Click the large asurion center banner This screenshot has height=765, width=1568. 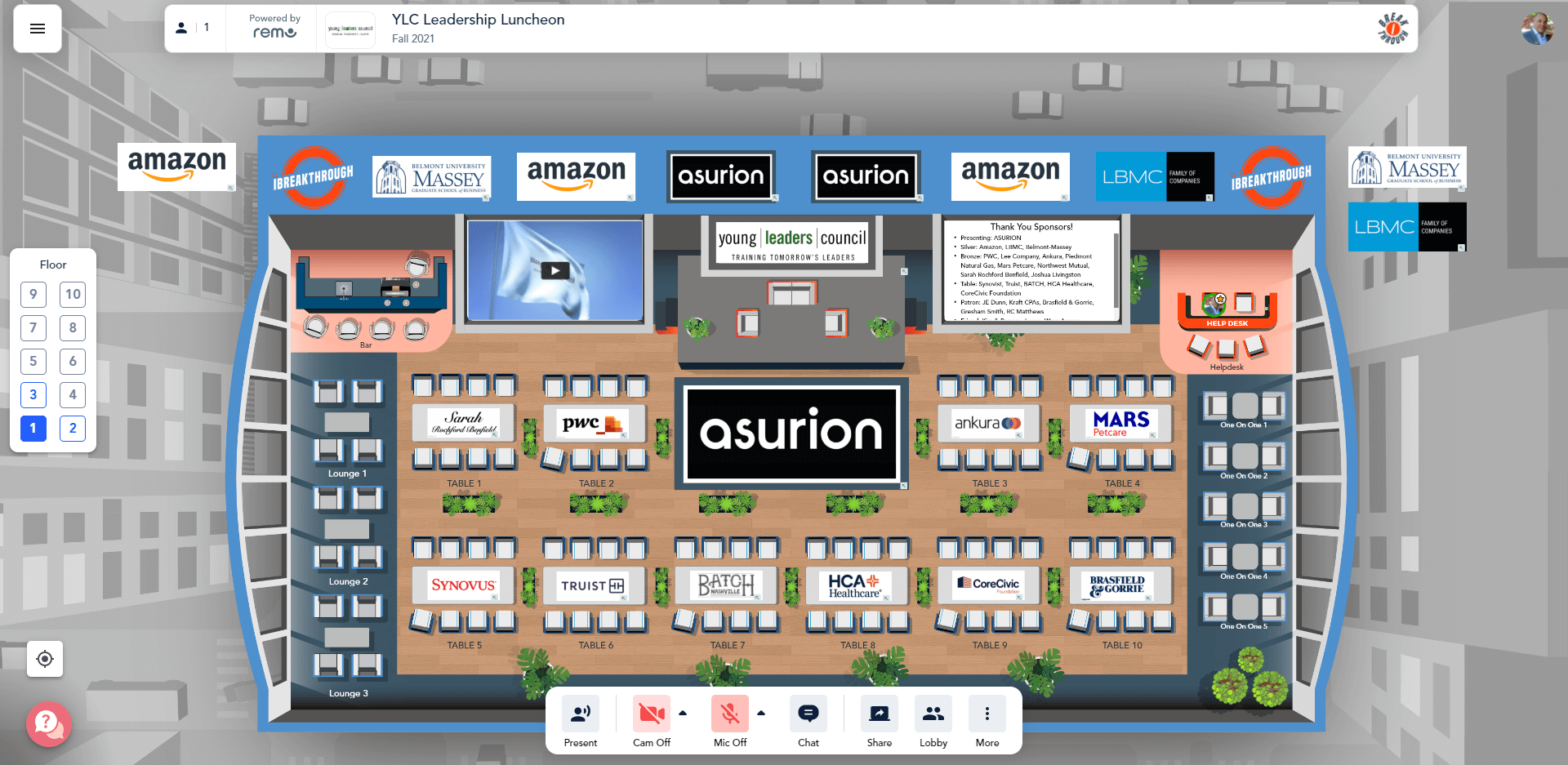coord(791,433)
